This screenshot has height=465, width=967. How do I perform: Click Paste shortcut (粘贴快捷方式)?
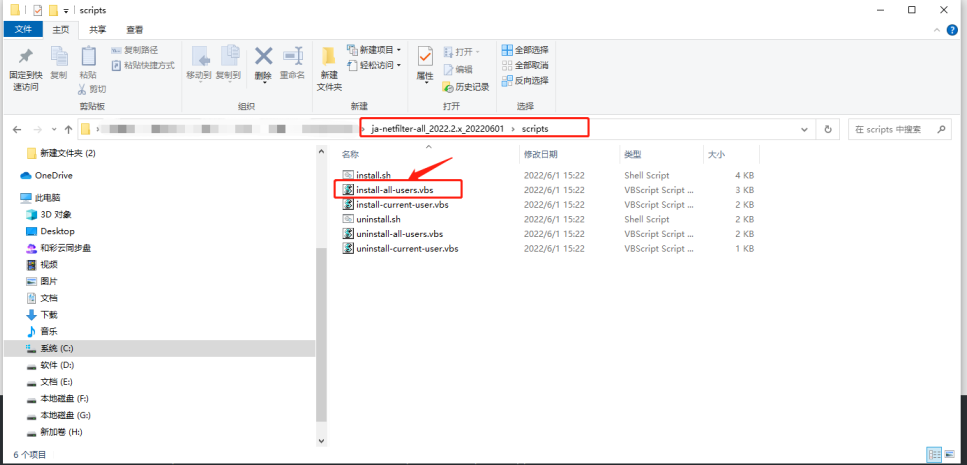tap(143, 65)
